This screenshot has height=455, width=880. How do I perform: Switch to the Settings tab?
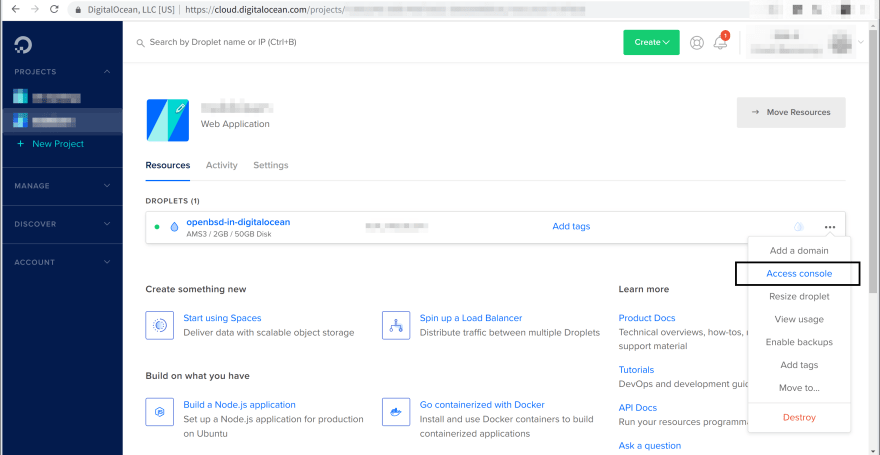[271, 165]
